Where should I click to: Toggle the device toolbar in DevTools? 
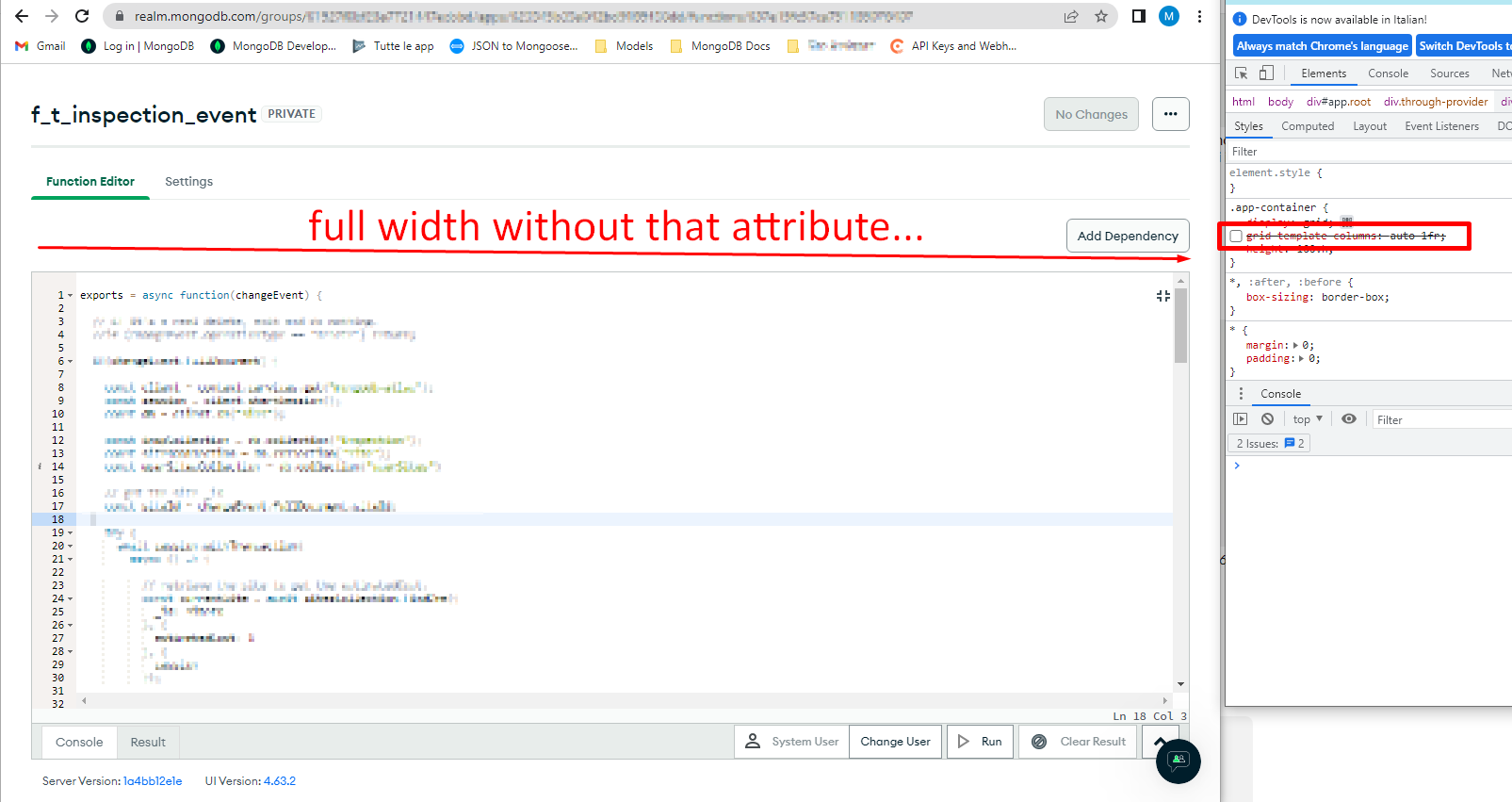[x=1266, y=73]
